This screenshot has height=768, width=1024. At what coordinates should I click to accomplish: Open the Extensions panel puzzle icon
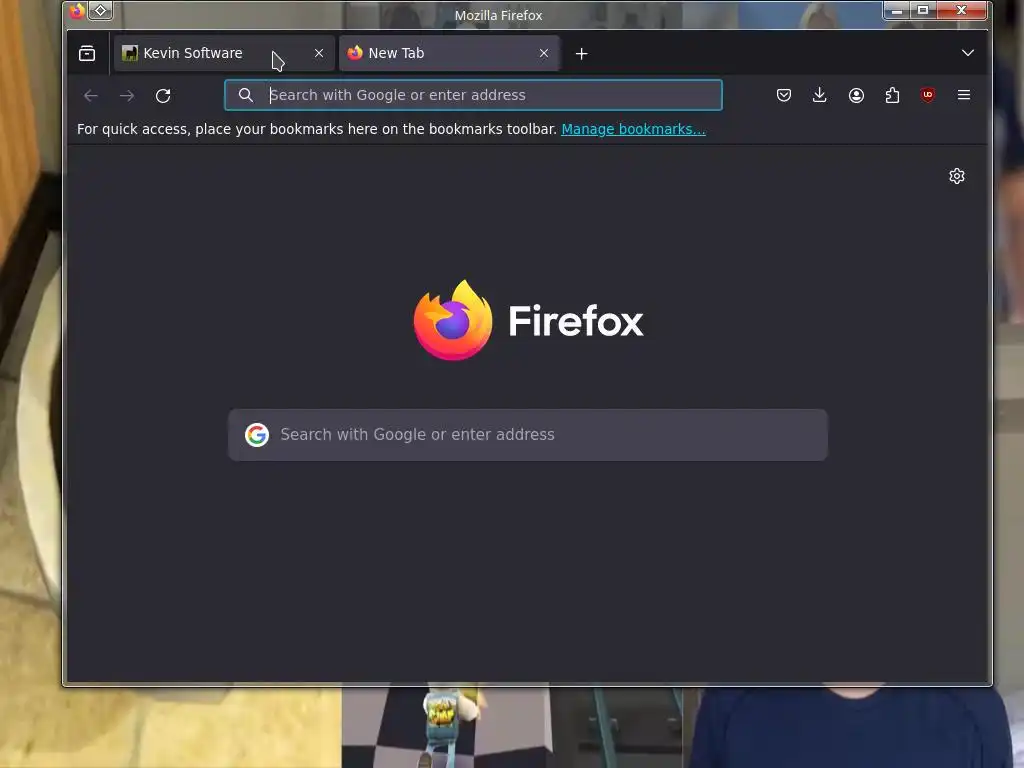892,95
